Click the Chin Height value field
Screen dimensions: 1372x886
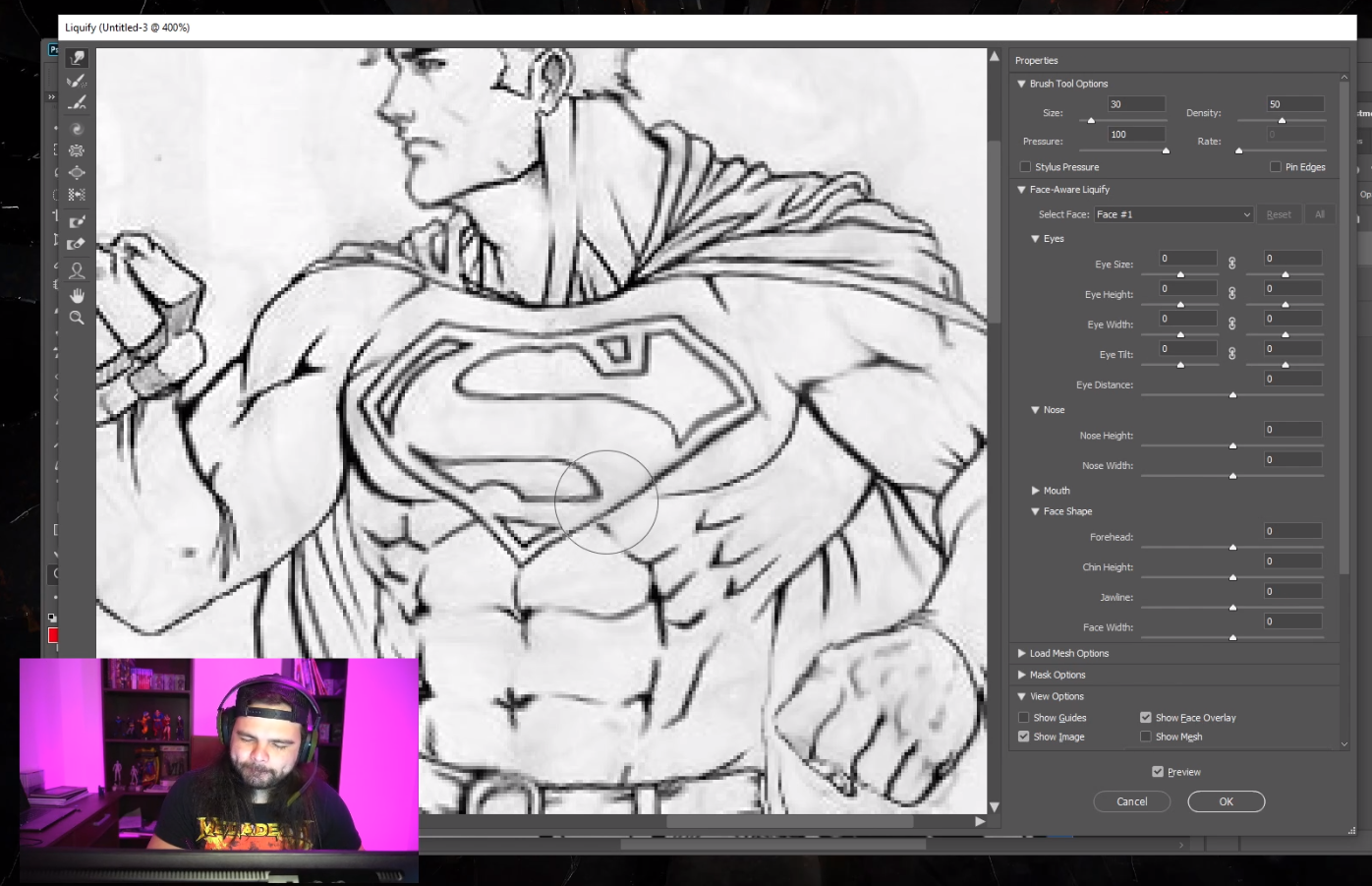point(1292,561)
